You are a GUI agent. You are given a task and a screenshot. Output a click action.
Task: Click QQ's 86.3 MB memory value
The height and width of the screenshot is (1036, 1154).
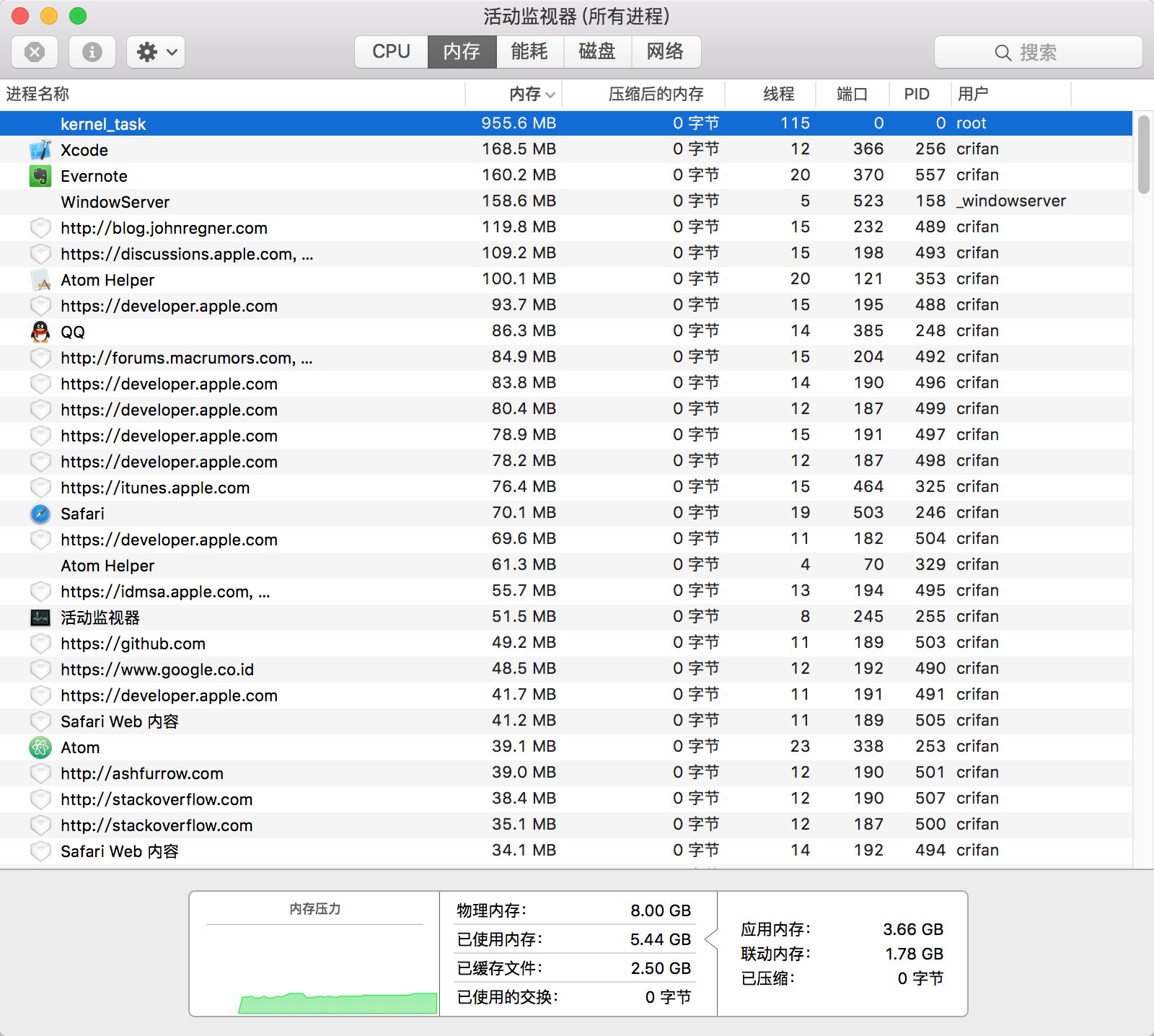524,331
